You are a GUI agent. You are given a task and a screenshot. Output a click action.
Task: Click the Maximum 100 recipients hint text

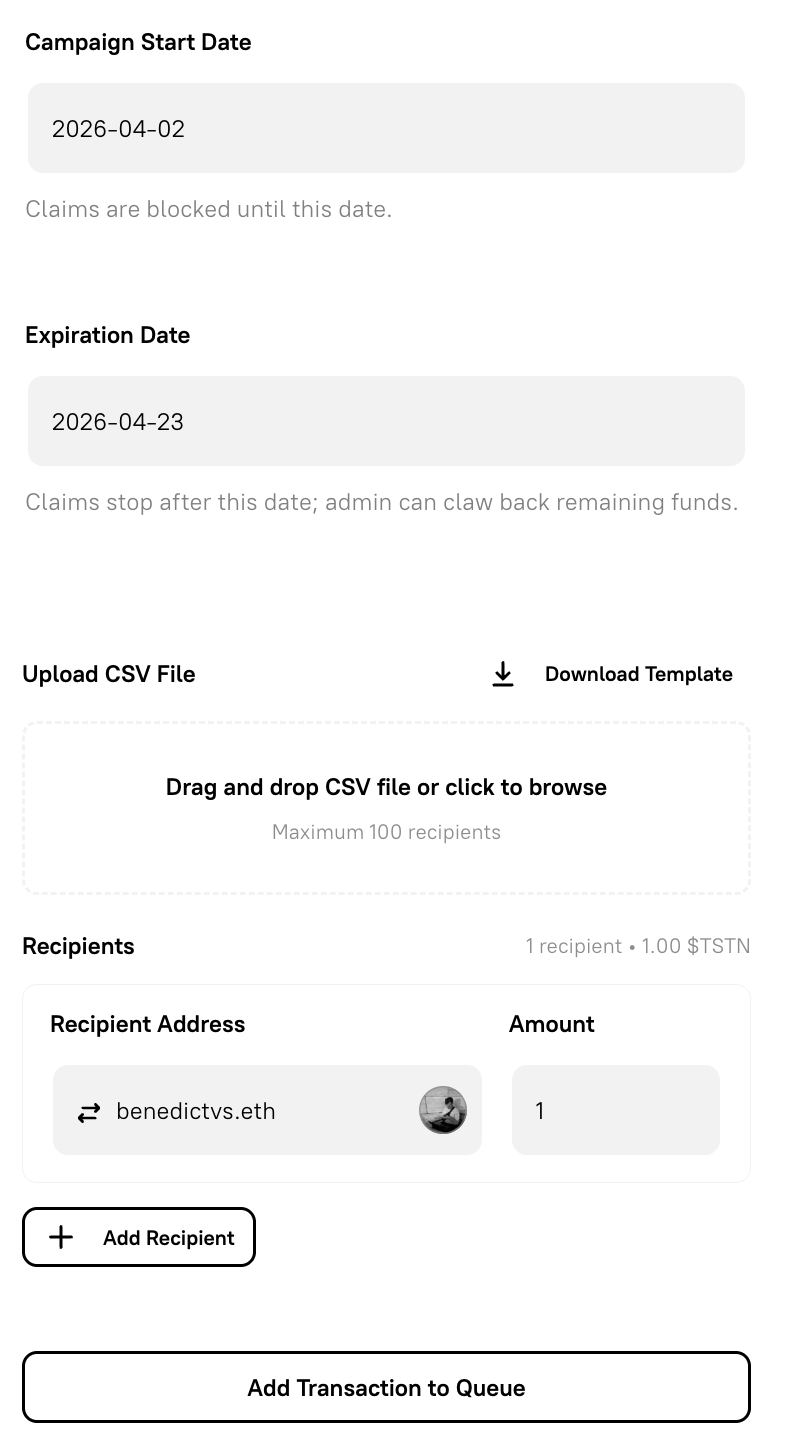coord(386,831)
